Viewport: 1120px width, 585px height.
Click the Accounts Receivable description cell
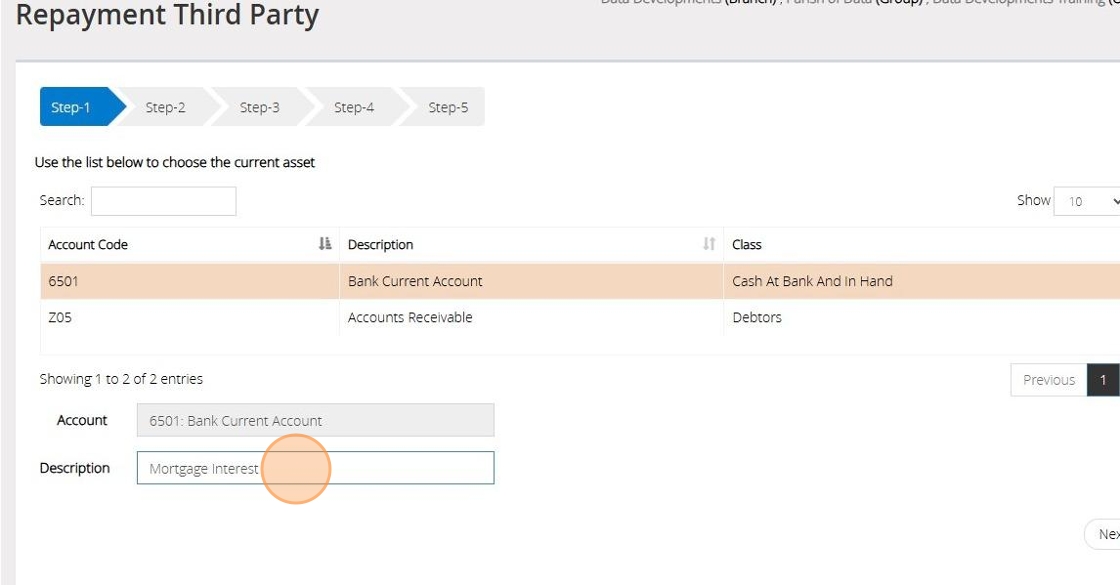point(410,318)
